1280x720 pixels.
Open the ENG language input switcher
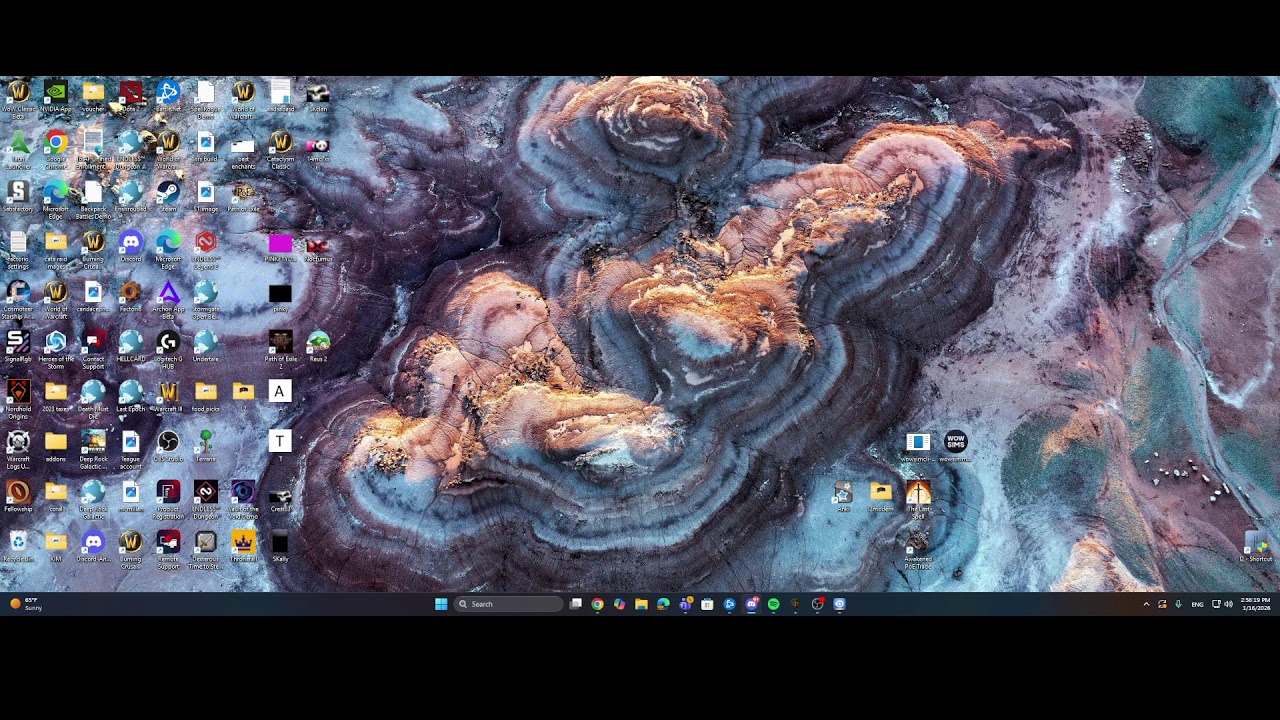point(1197,604)
